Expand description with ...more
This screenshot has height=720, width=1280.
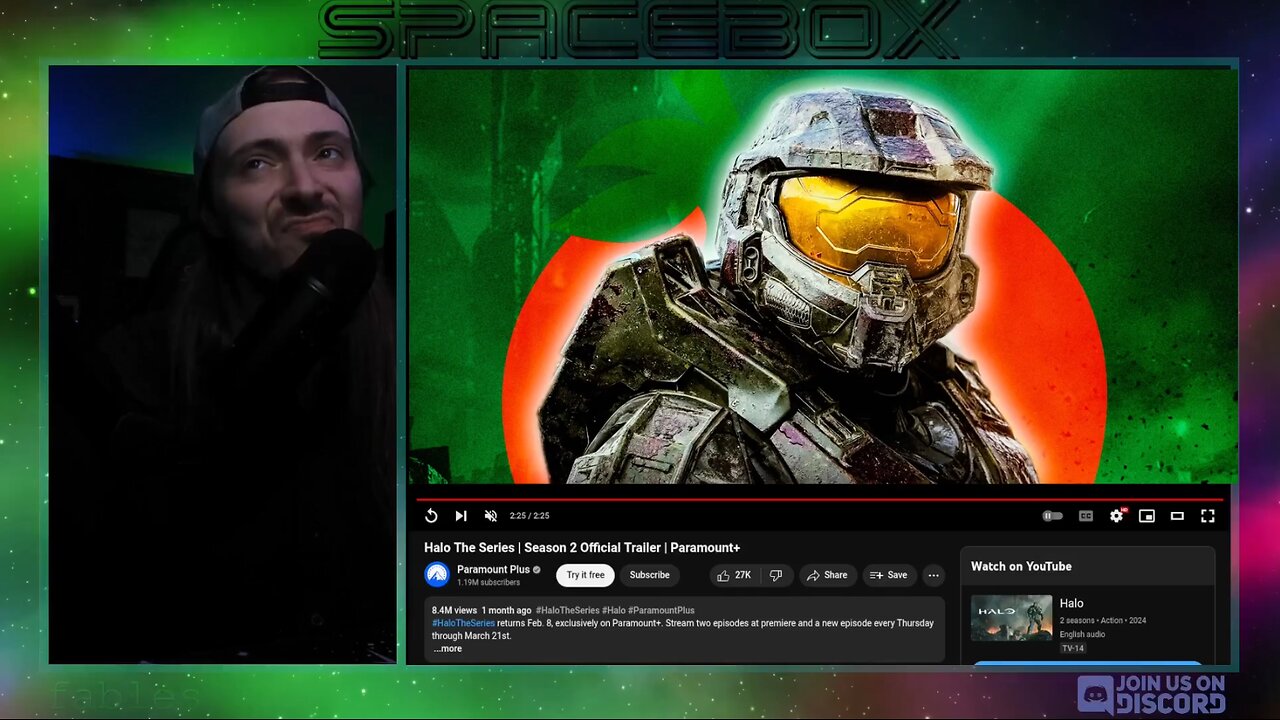coord(447,648)
